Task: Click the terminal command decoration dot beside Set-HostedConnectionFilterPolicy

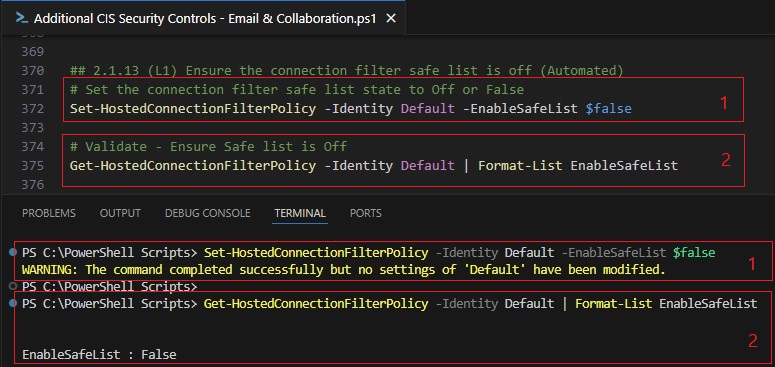Action: (x=13, y=252)
